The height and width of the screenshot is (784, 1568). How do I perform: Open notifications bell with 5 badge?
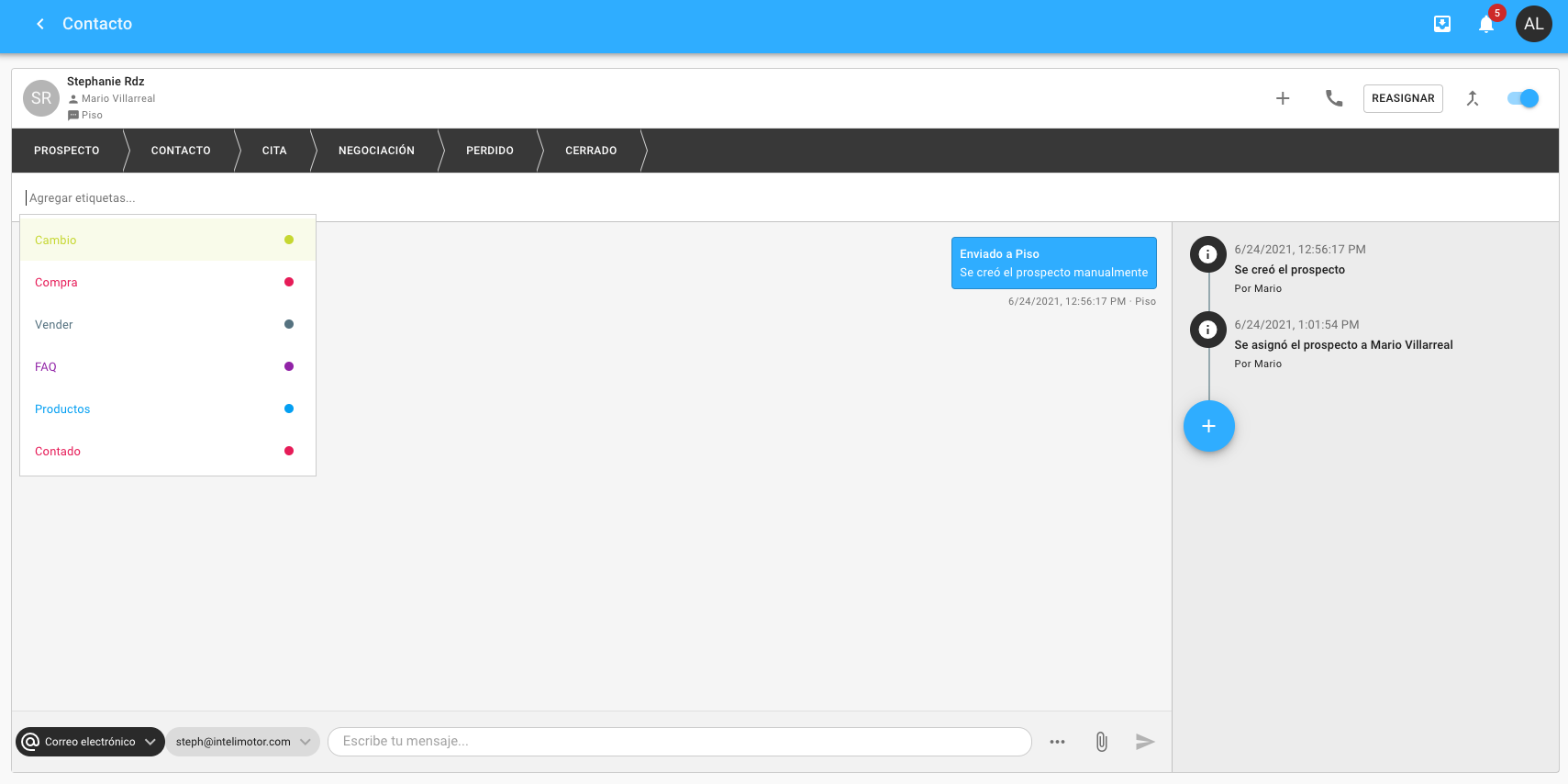point(1486,25)
